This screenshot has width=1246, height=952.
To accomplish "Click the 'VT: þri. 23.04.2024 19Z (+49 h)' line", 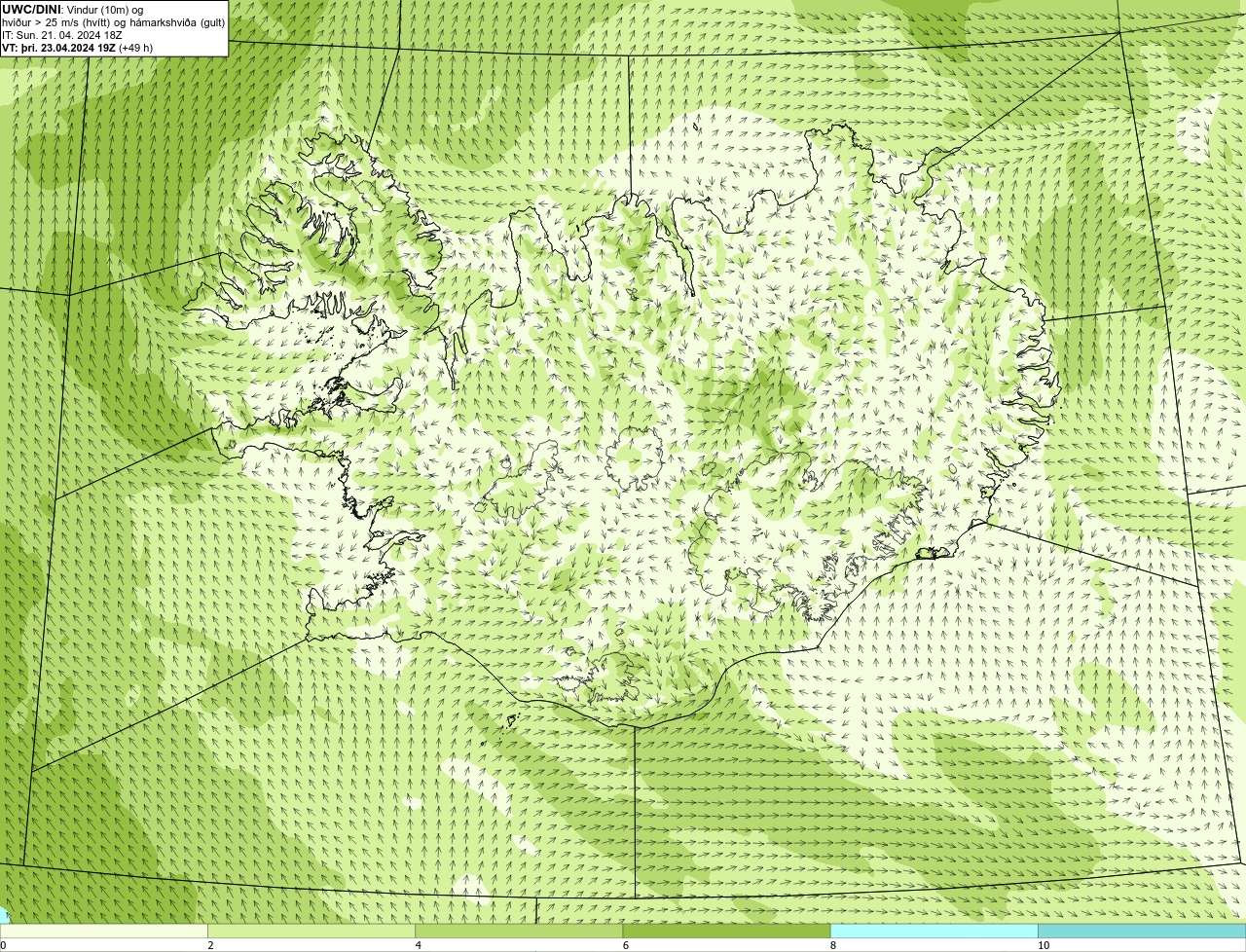I will pos(77,47).
